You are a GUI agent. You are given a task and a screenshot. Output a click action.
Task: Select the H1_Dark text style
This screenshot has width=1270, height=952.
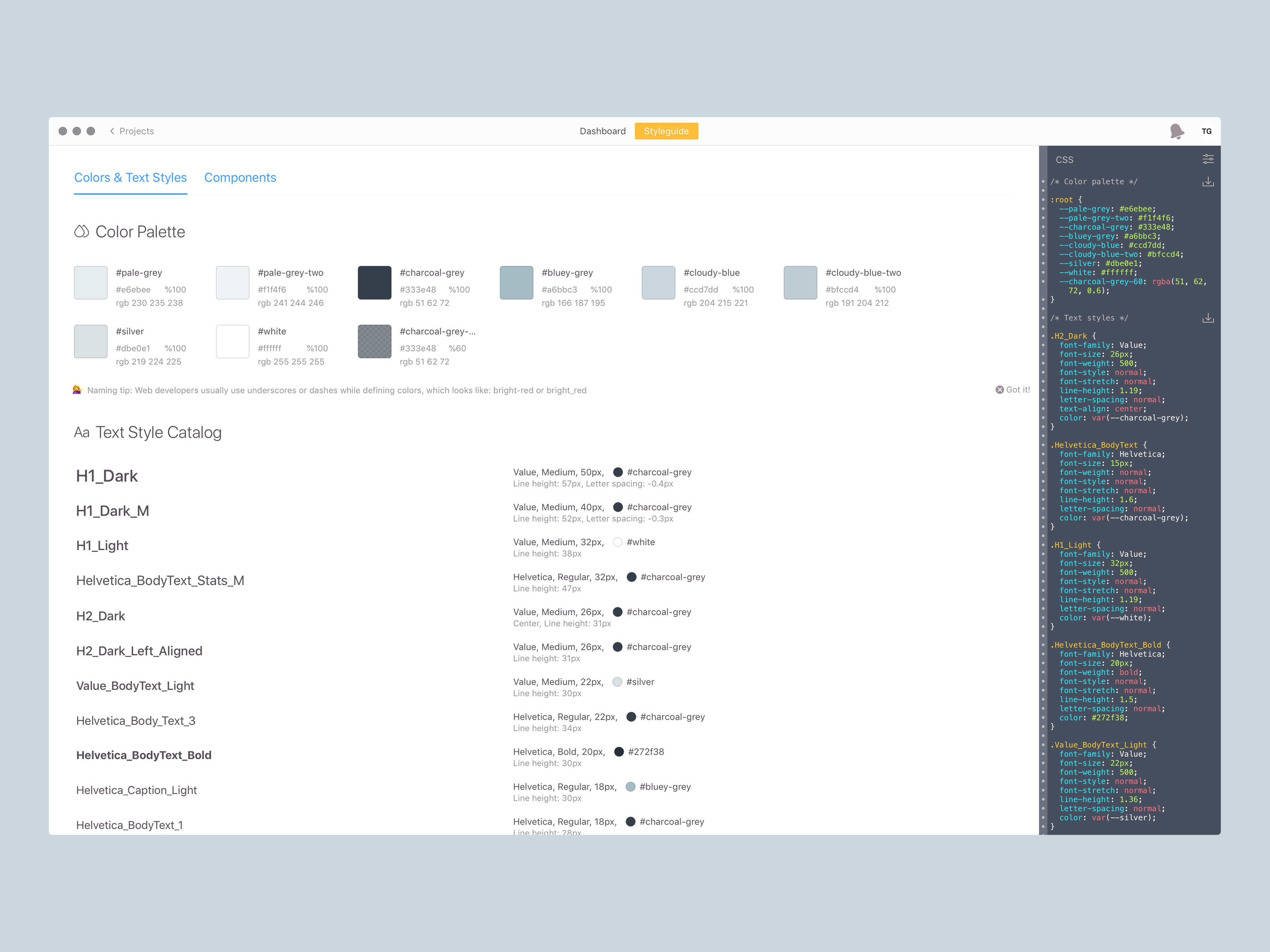[x=107, y=476]
